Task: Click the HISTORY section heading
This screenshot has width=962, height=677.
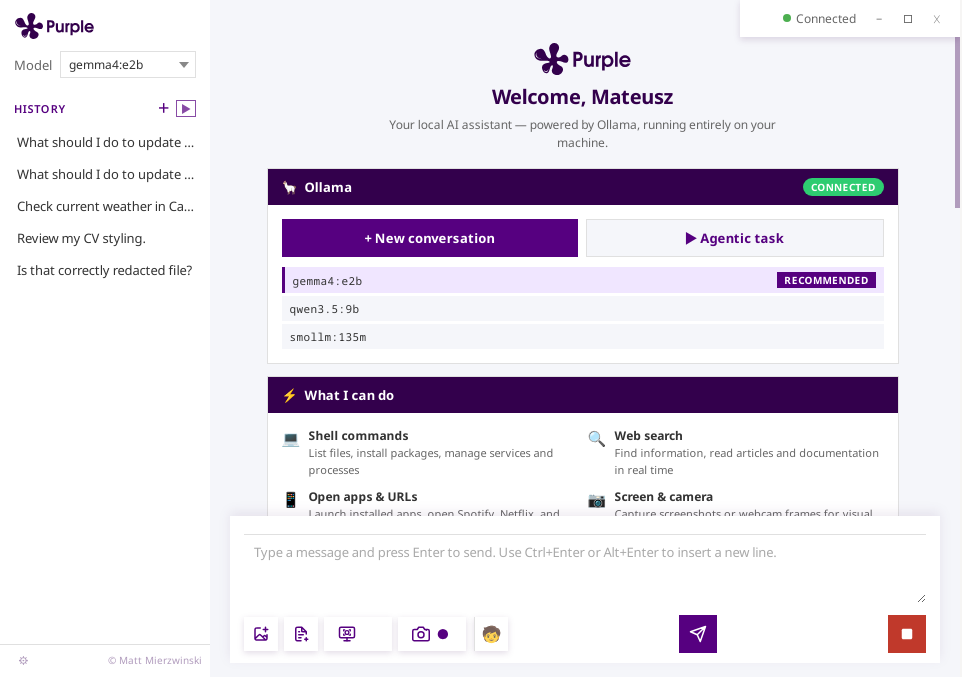Action: [x=40, y=109]
